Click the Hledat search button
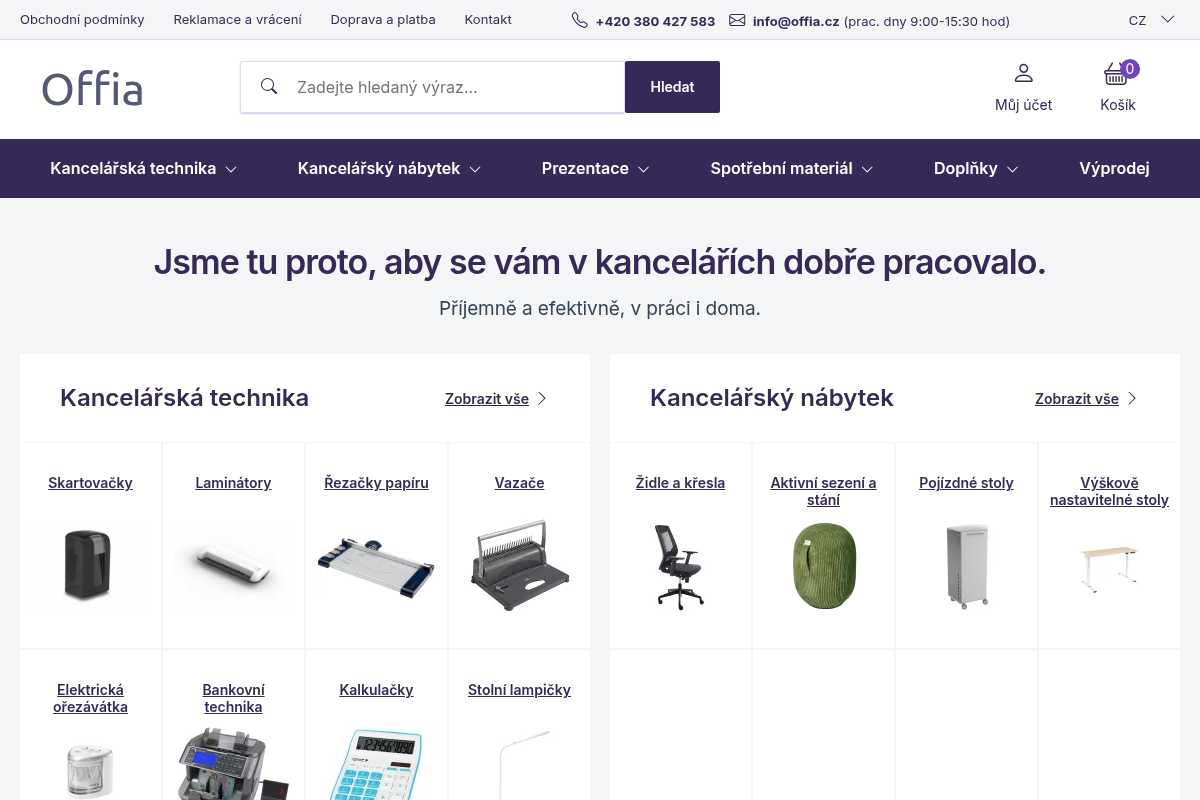The width and height of the screenshot is (1200, 800). pos(672,87)
